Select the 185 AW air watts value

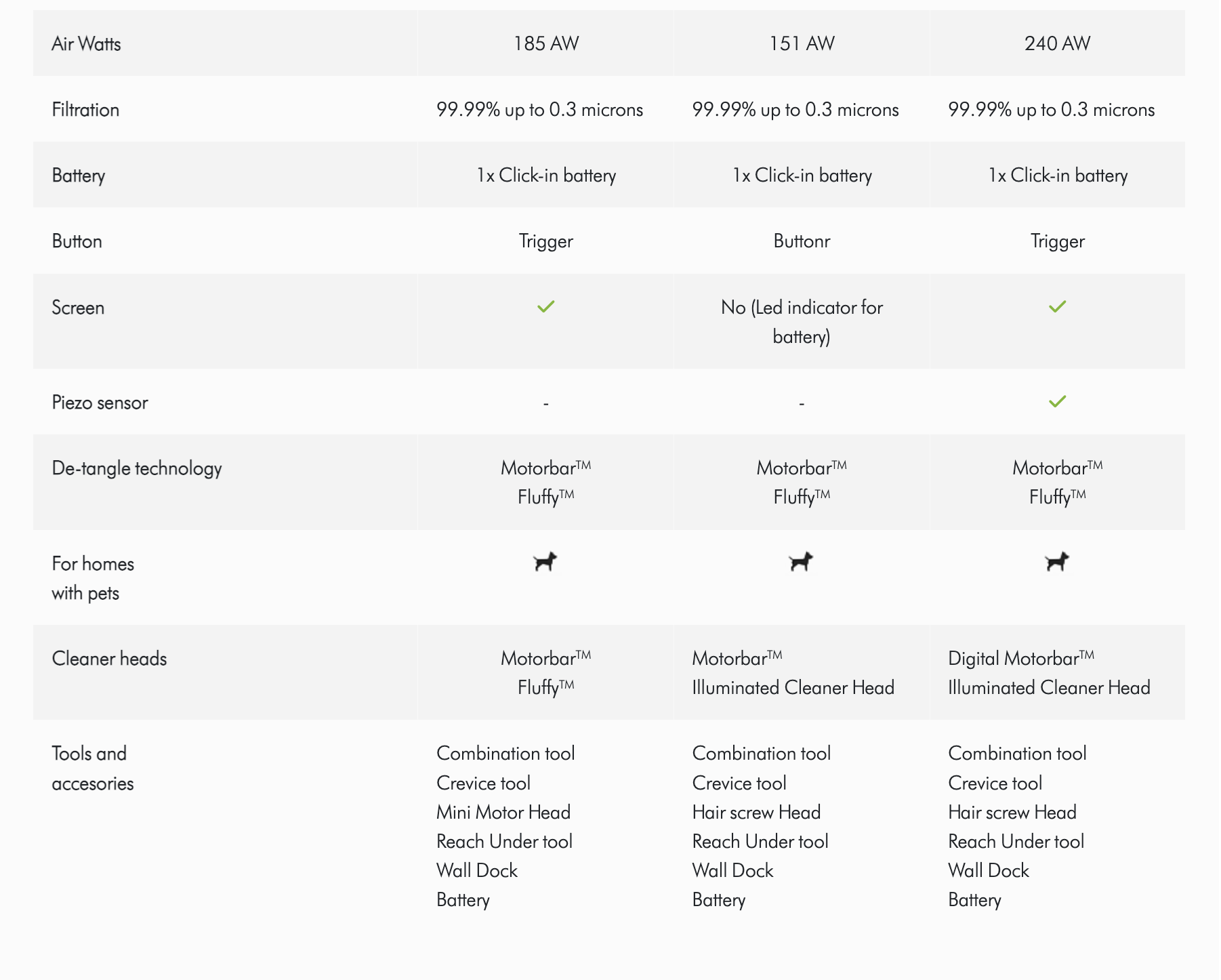tap(546, 43)
